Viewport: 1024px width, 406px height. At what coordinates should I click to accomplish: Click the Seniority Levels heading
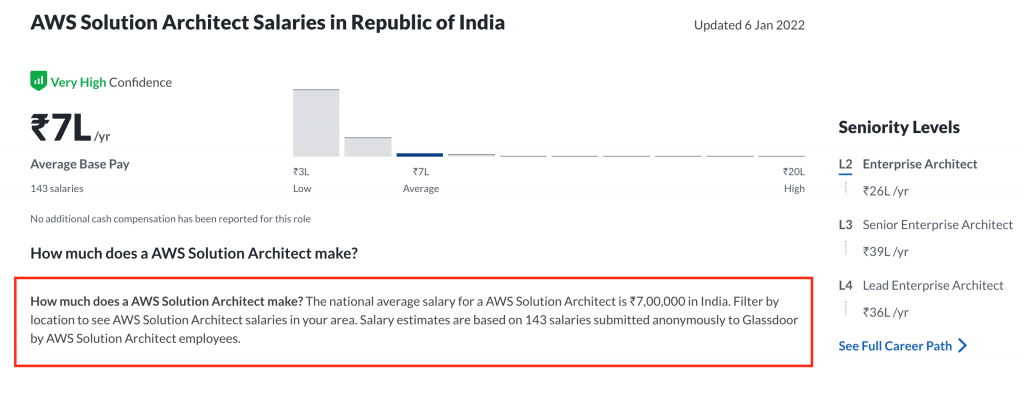coord(899,127)
